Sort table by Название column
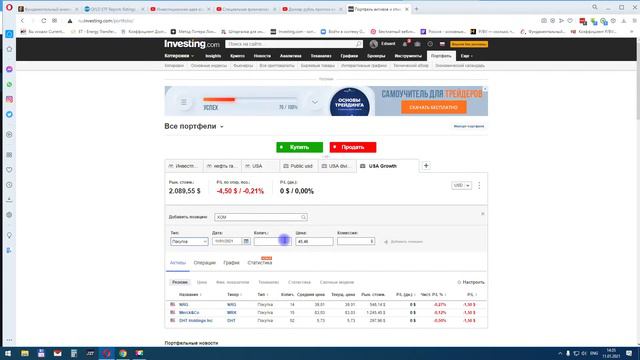This screenshot has width=640, height=360. pyautogui.click(x=190, y=294)
